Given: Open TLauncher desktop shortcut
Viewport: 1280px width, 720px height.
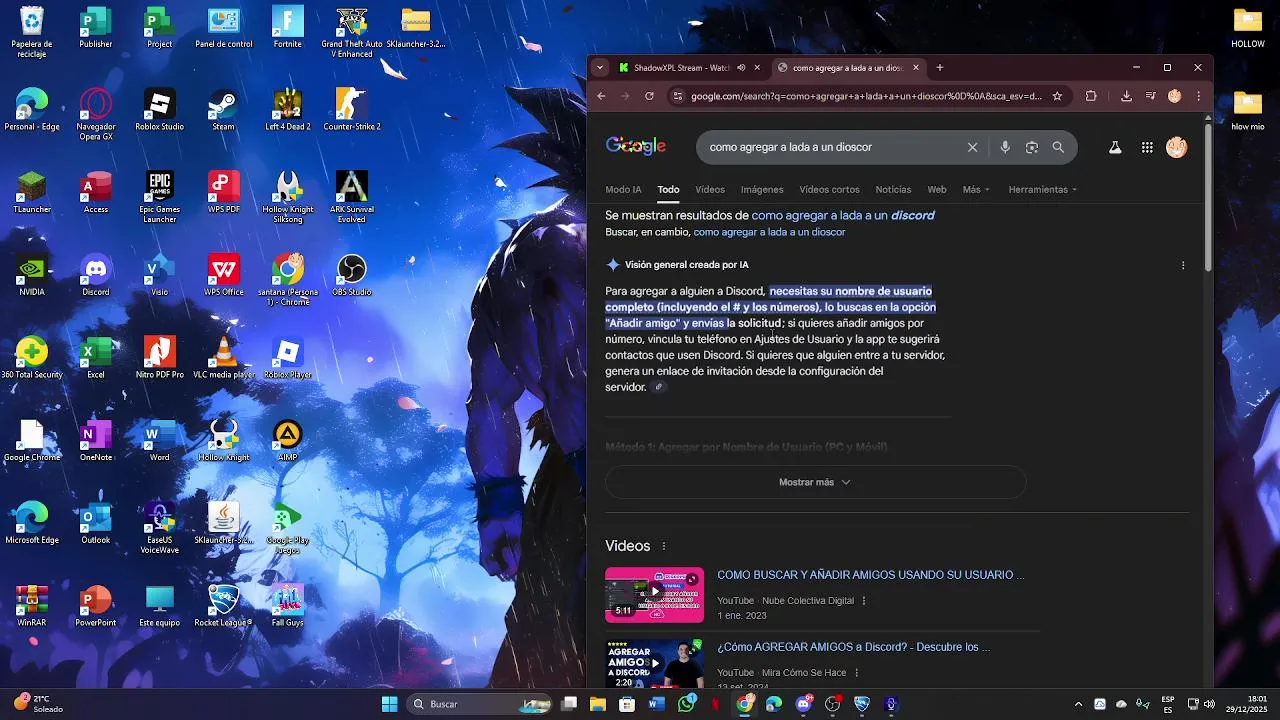Looking at the screenshot, I should [x=32, y=192].
